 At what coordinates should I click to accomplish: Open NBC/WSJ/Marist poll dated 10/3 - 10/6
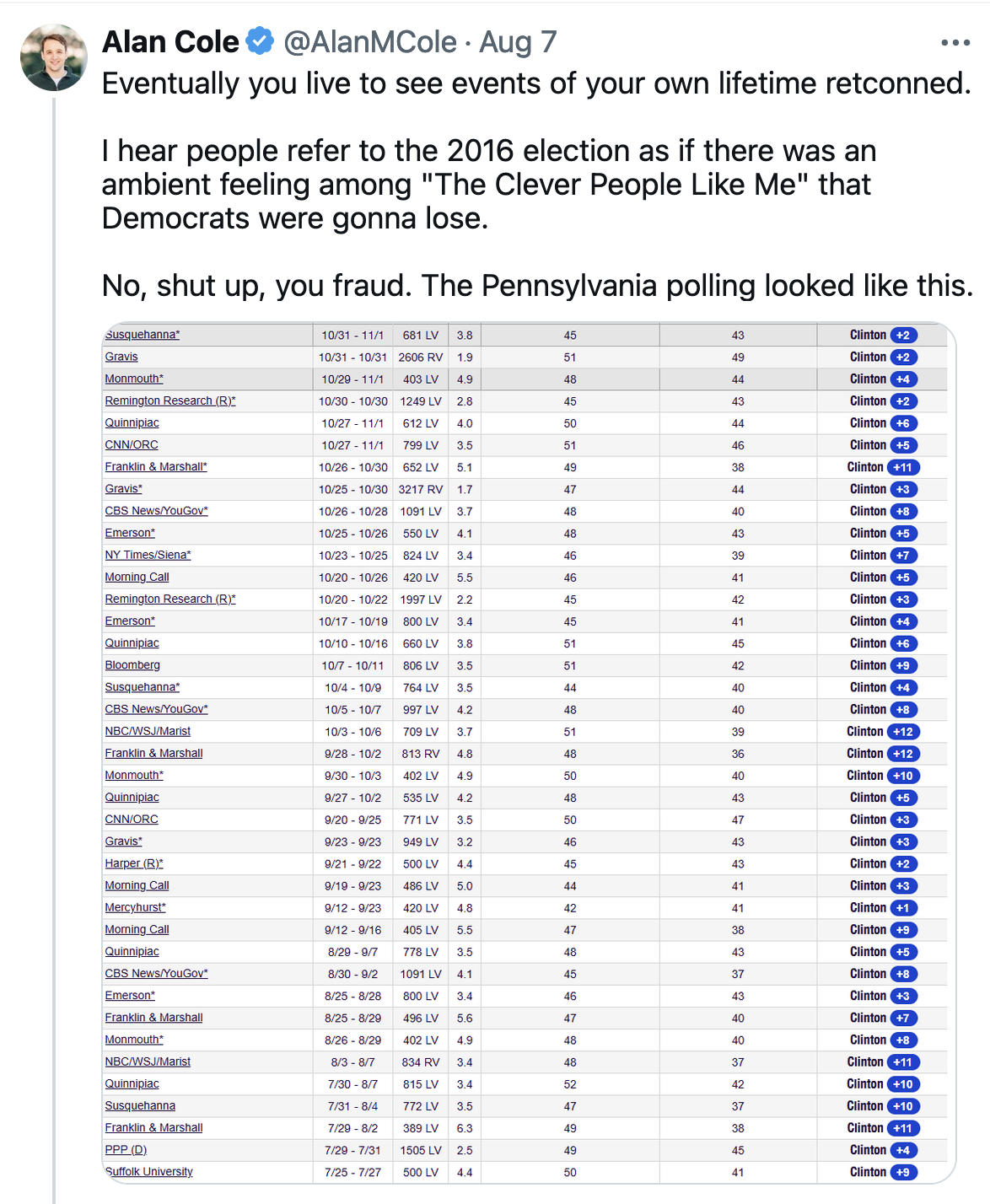click(x=148, y=731)
